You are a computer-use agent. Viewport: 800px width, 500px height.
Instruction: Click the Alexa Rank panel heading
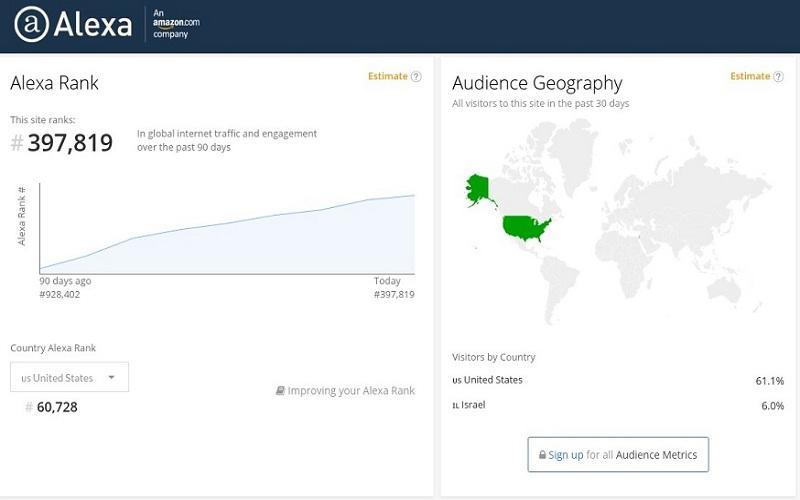pyautogui.click(x=55, y=83)
